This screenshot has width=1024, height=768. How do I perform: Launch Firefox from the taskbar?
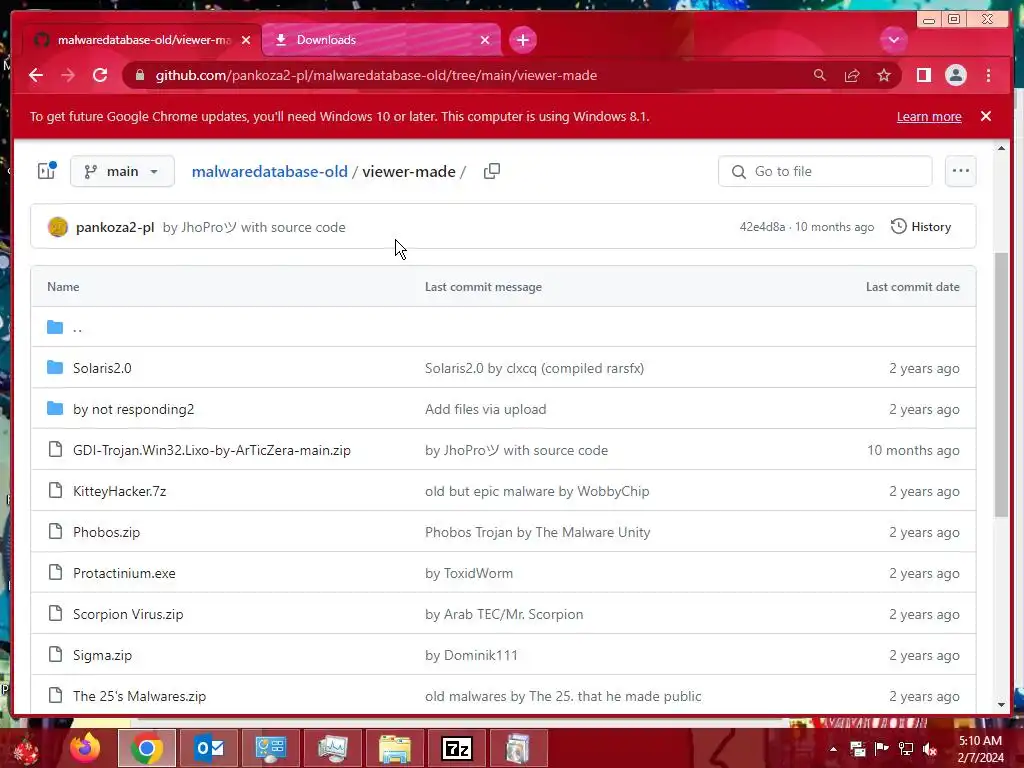point(85,748)
